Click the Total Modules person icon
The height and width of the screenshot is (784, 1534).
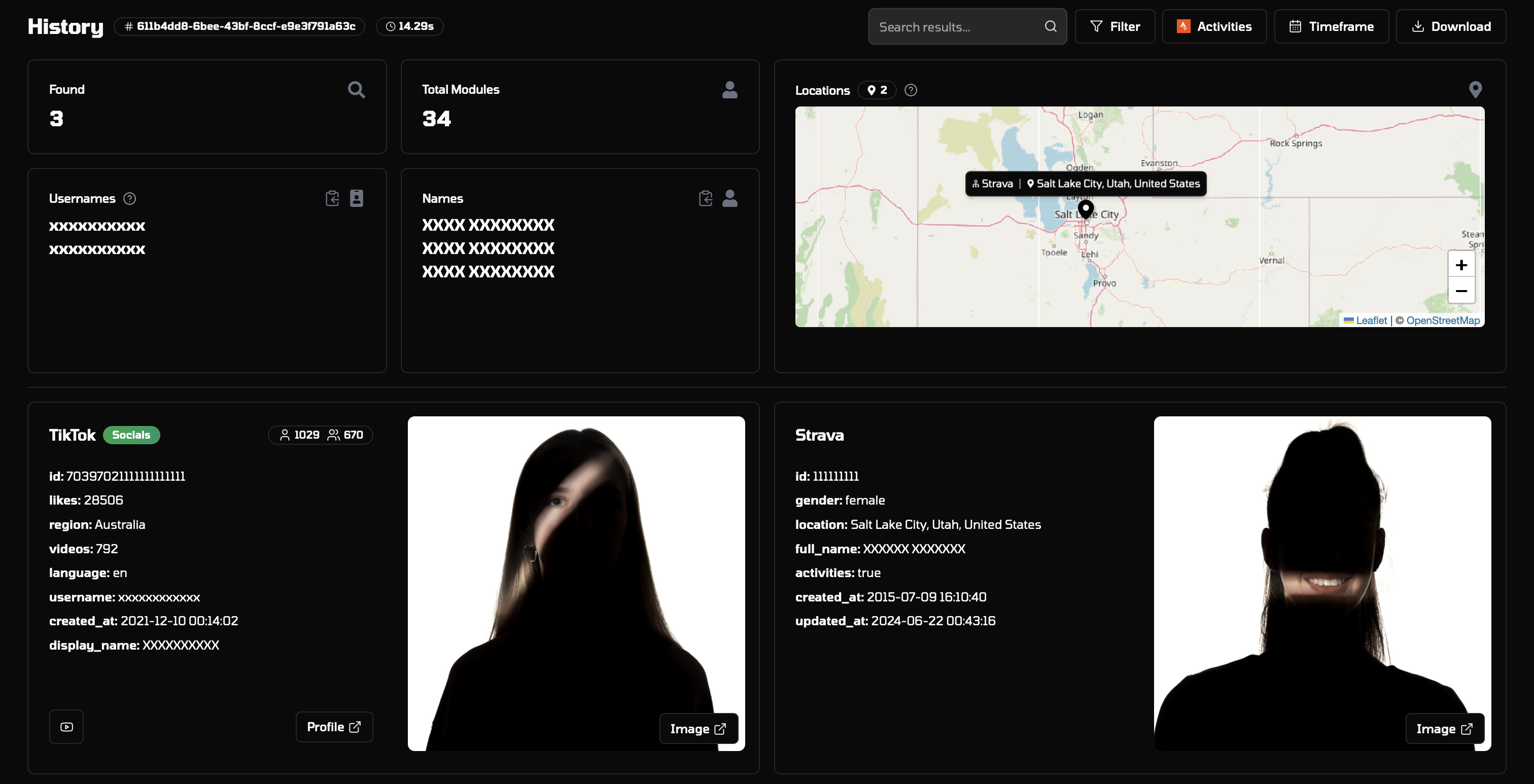(729, 90)
